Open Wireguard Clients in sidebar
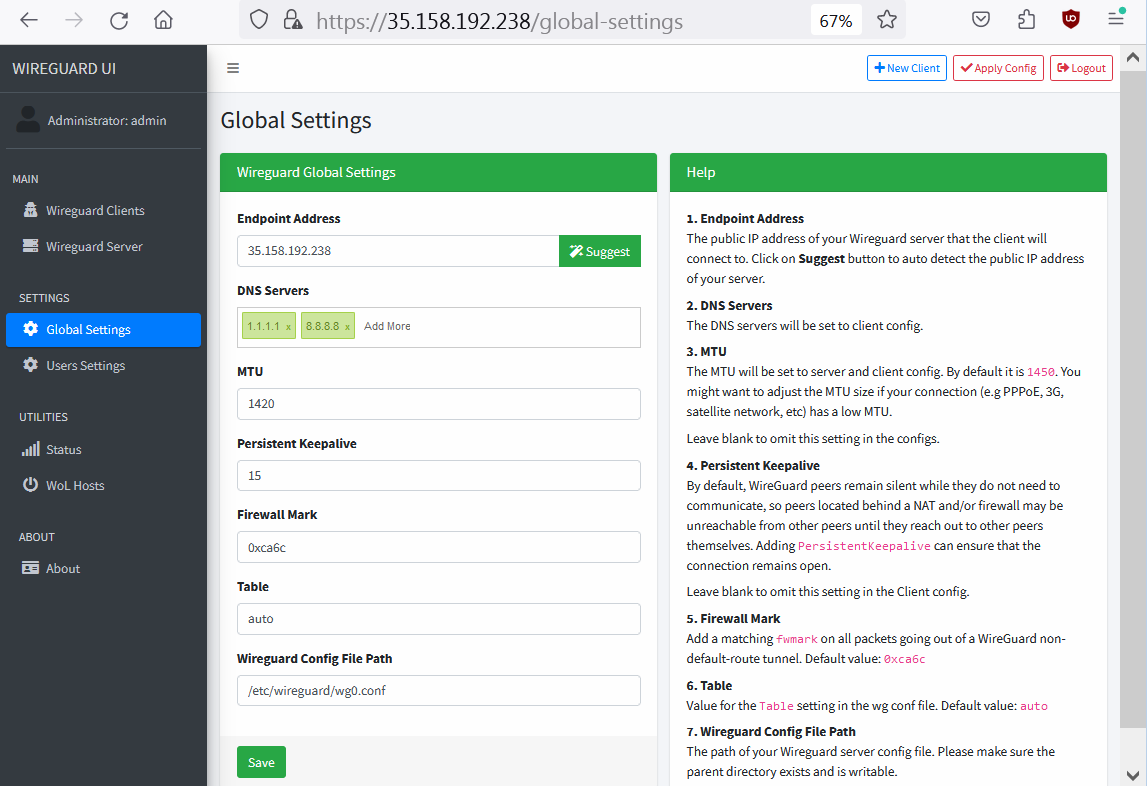The width and height of the screenshot is (1147, 786). (x=95, y=211)
